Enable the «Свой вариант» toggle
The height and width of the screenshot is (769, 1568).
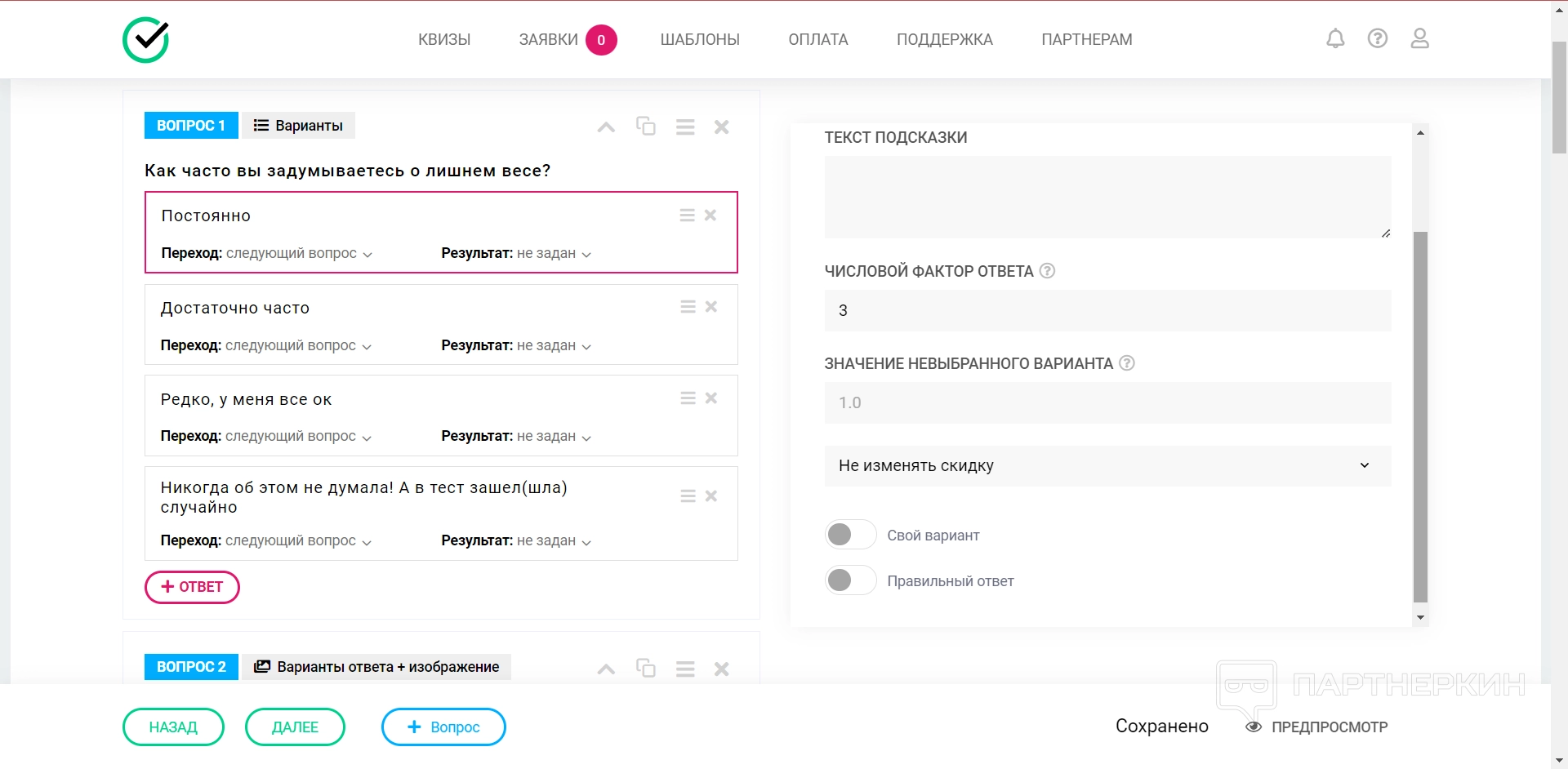click(x=850, y=536)
